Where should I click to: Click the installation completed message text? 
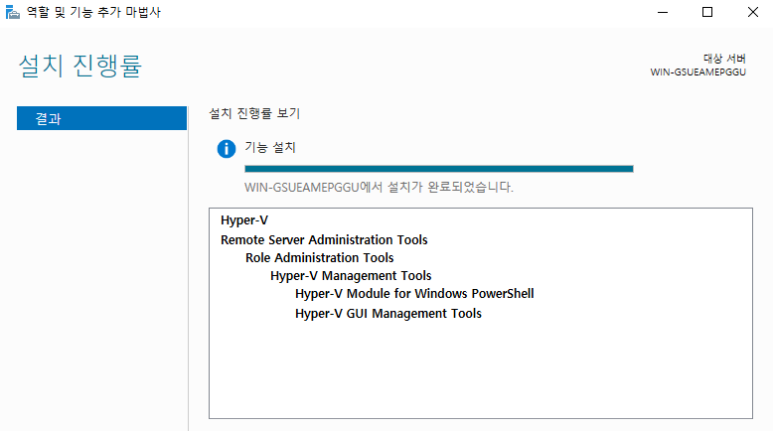379,187
